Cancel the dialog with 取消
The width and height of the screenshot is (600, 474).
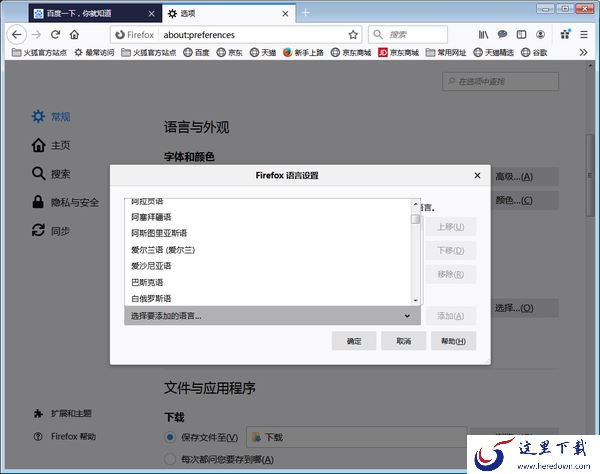(x=403, y=341)
